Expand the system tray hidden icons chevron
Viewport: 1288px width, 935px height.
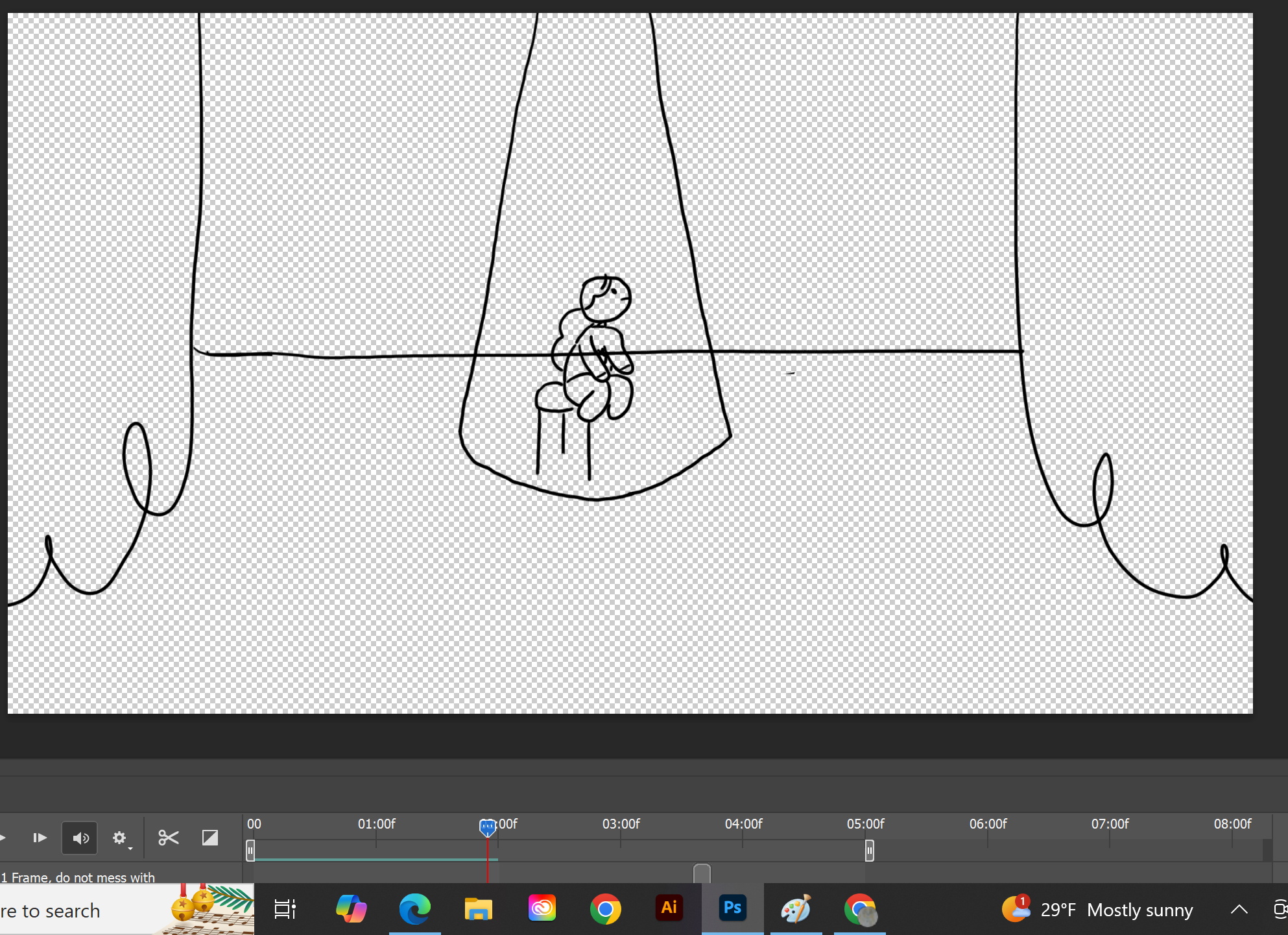[1239, 910]
